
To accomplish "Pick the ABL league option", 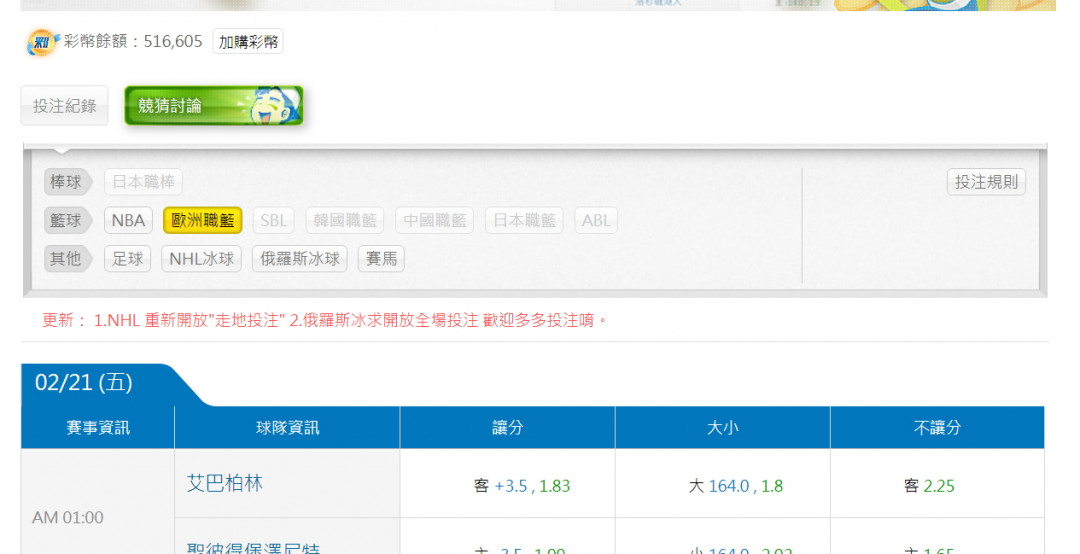I will click(596, 221).
